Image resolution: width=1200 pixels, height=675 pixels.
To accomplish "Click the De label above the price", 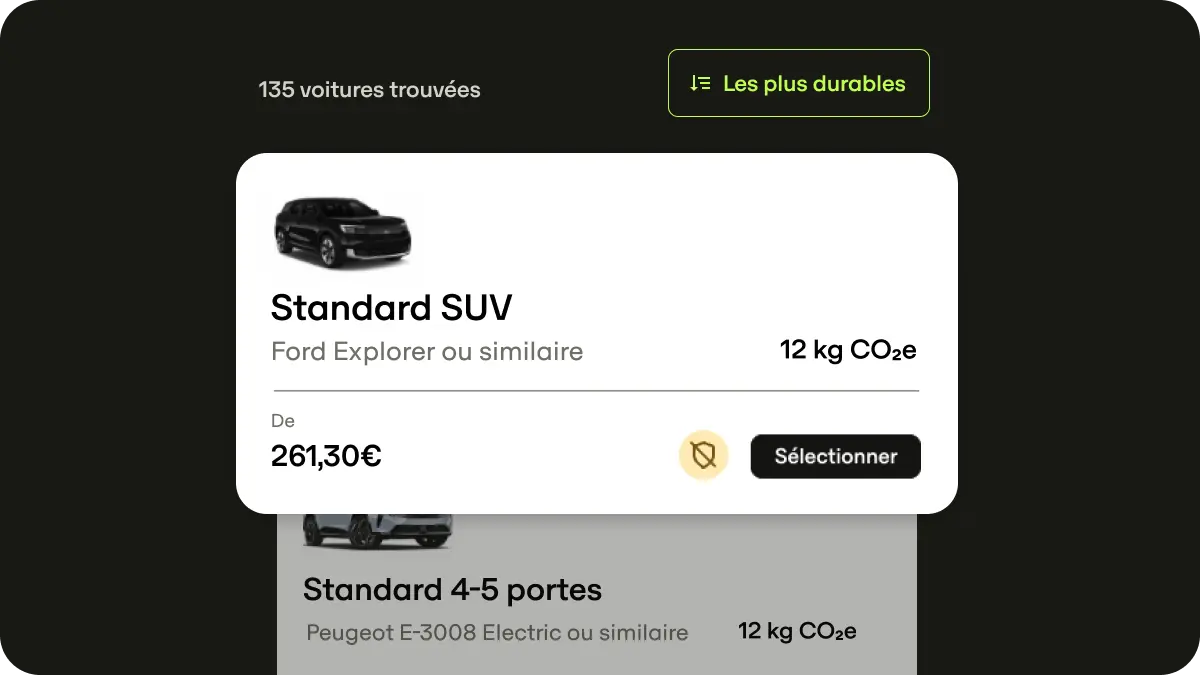I will tap(283, 421).
